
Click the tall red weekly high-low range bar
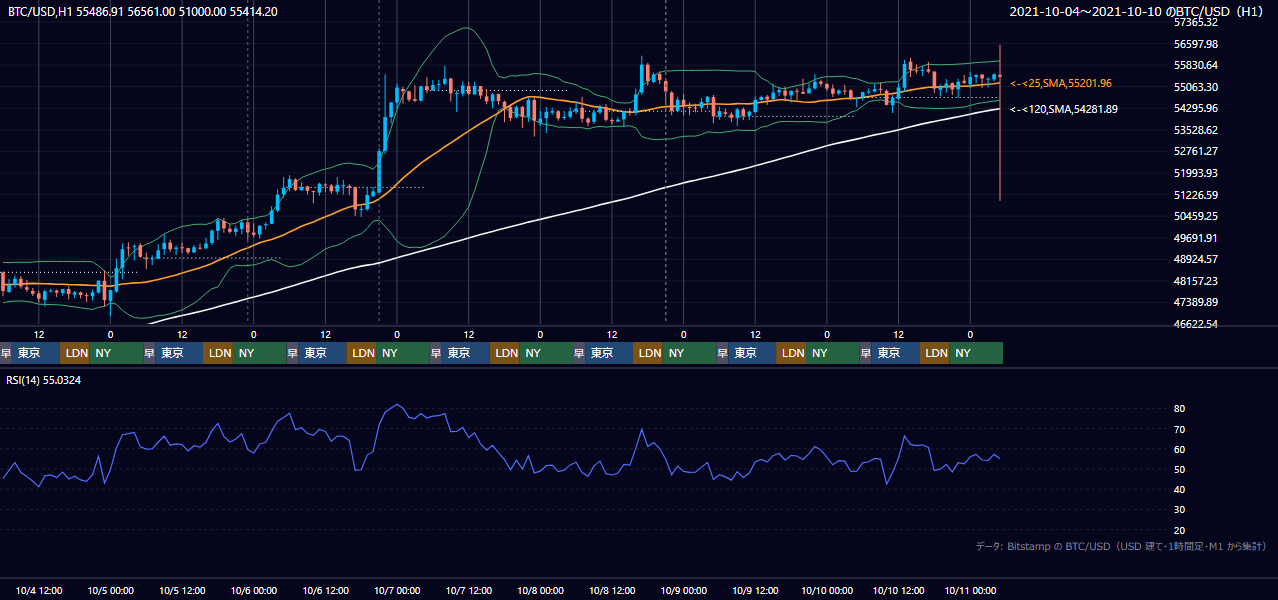click(x=1000, y=122)
